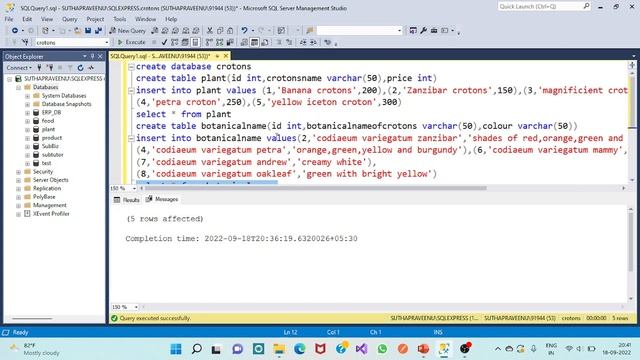
Task: Open Windows Start menu on taskbar
Action: pos(176,349)
